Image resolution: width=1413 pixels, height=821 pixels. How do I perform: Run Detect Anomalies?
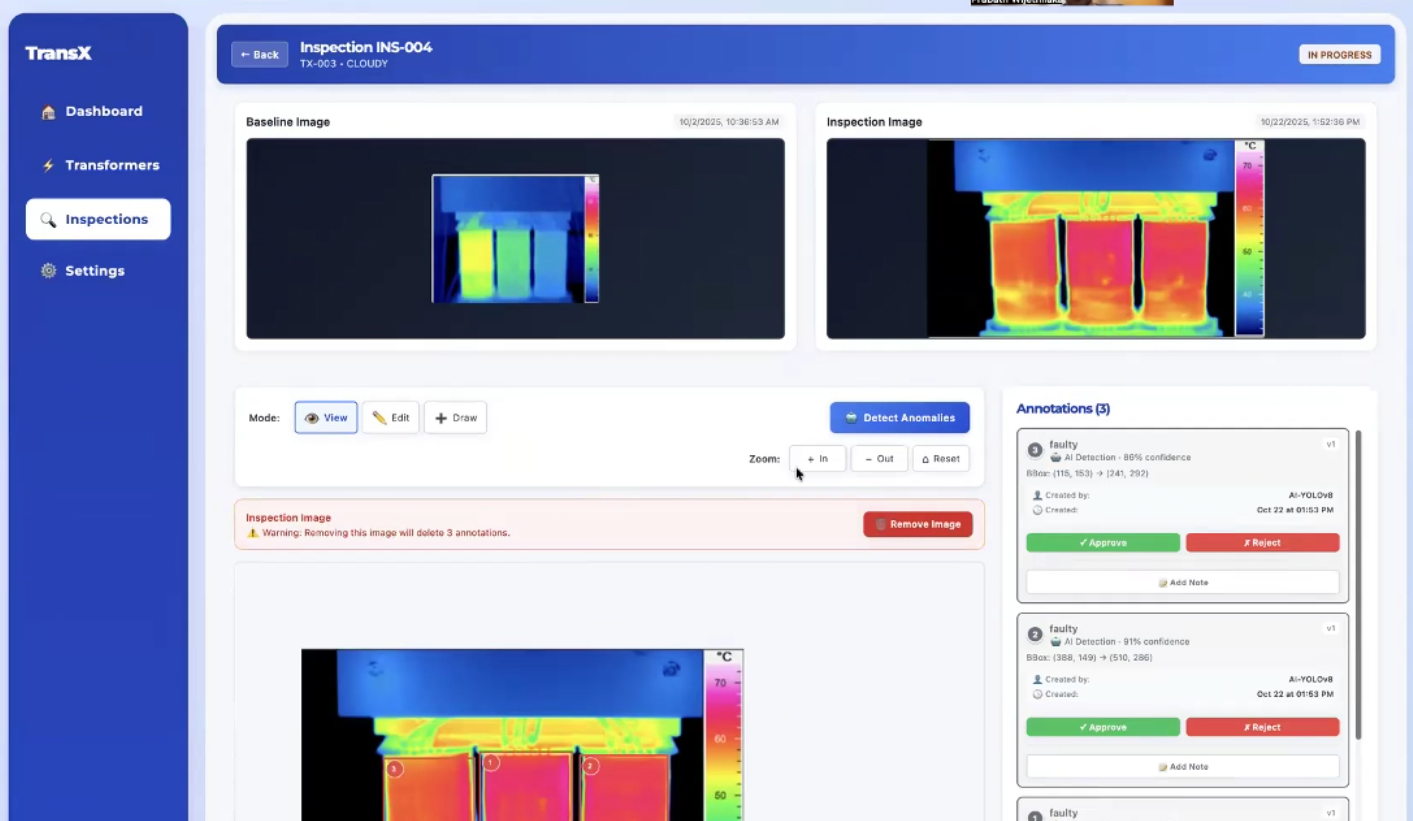click(900, 418)
